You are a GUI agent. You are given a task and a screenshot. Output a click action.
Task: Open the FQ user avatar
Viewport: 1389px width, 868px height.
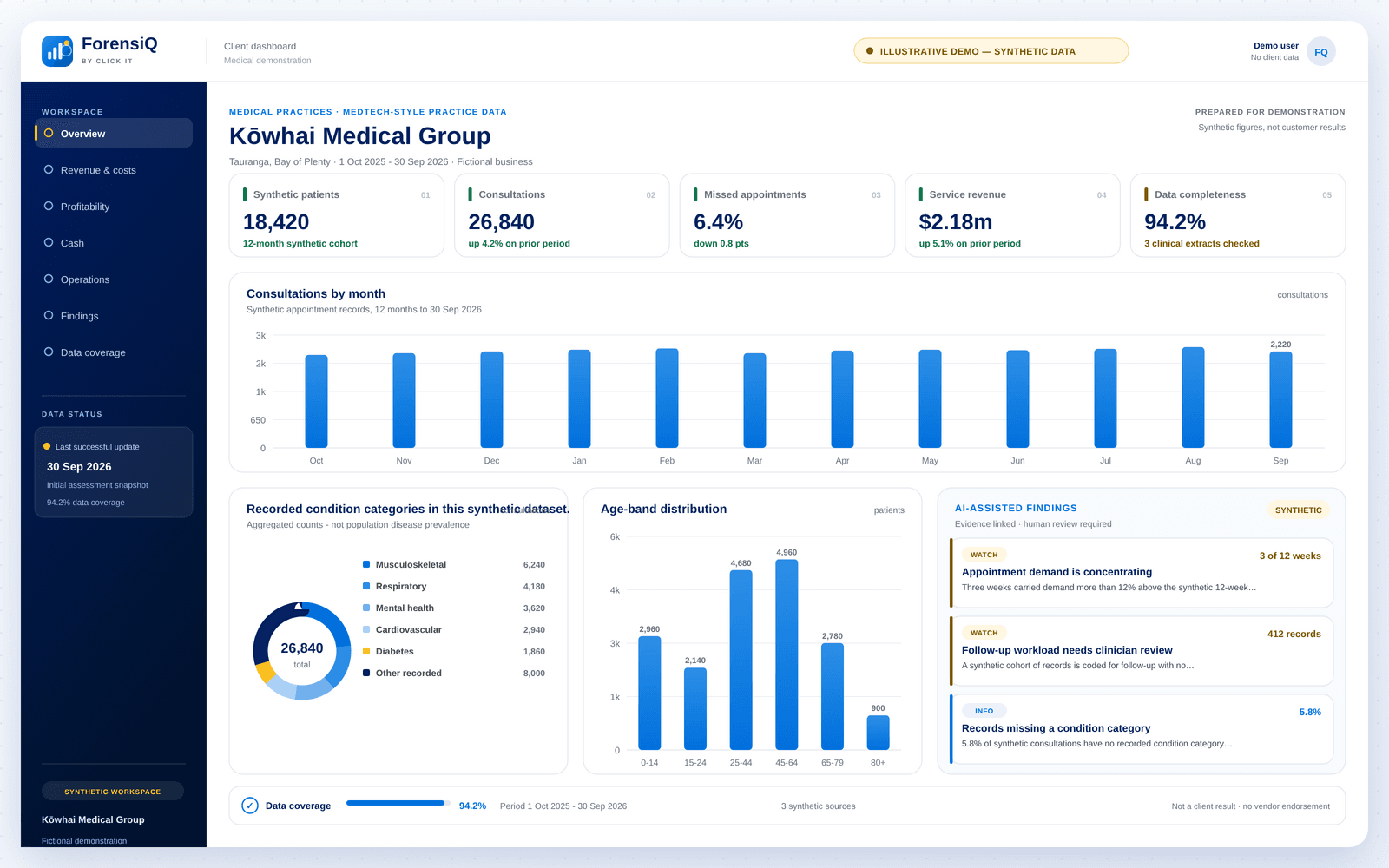[x=1320, y=52]
